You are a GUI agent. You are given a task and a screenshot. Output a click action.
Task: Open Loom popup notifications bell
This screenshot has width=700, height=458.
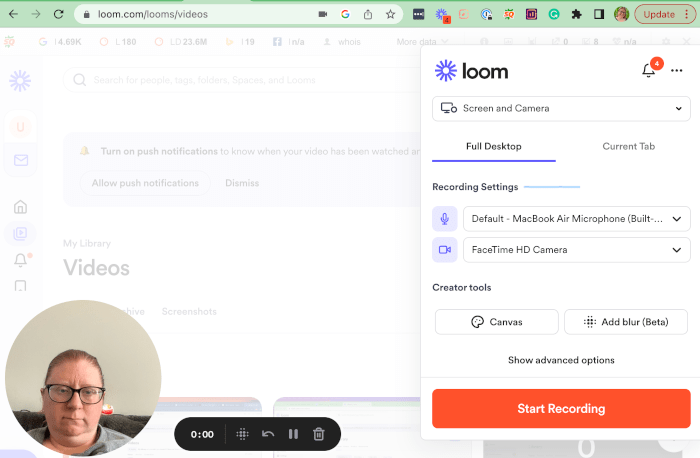(649, 71)
